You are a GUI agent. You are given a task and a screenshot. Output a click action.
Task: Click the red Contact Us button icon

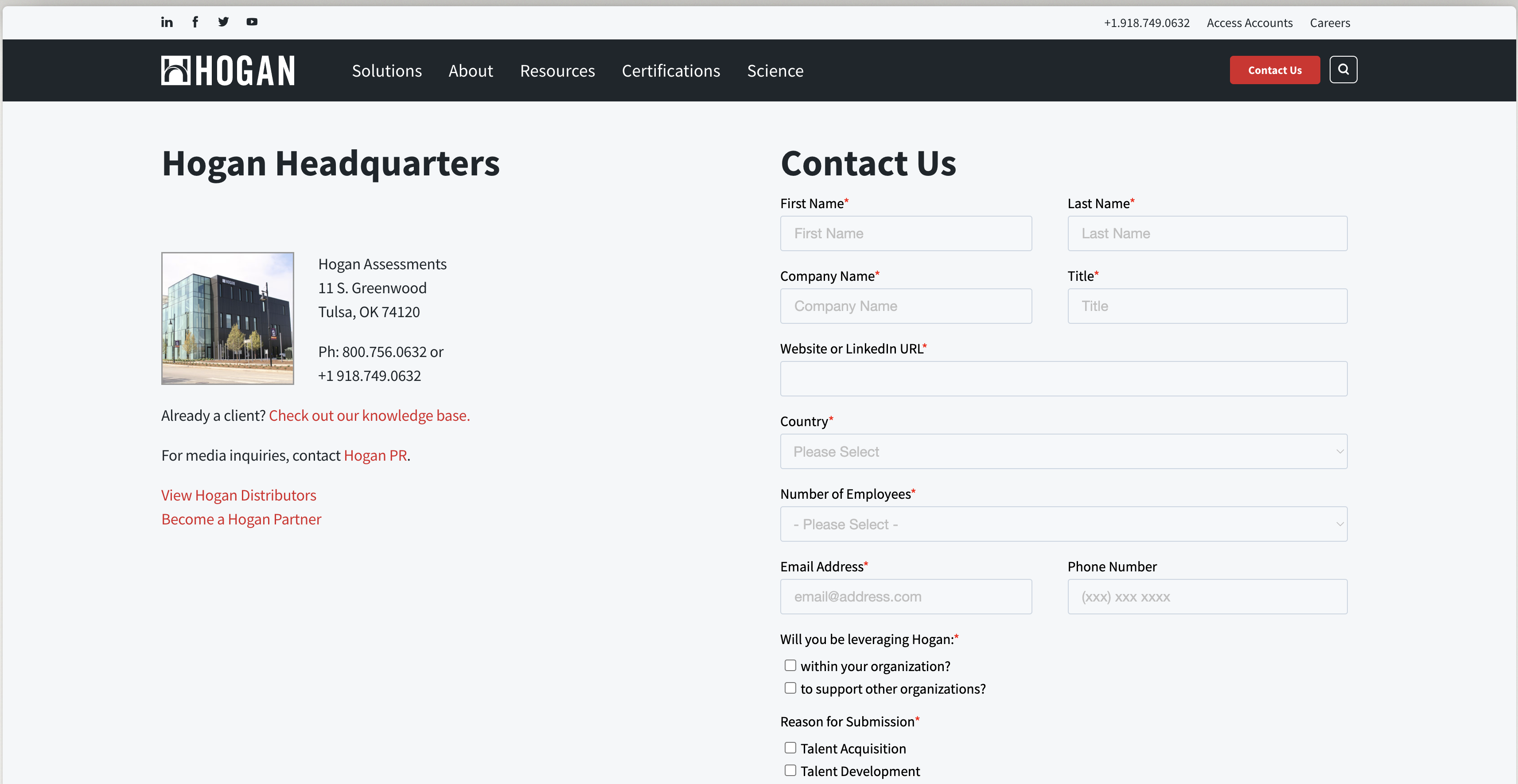(1275, 69)
